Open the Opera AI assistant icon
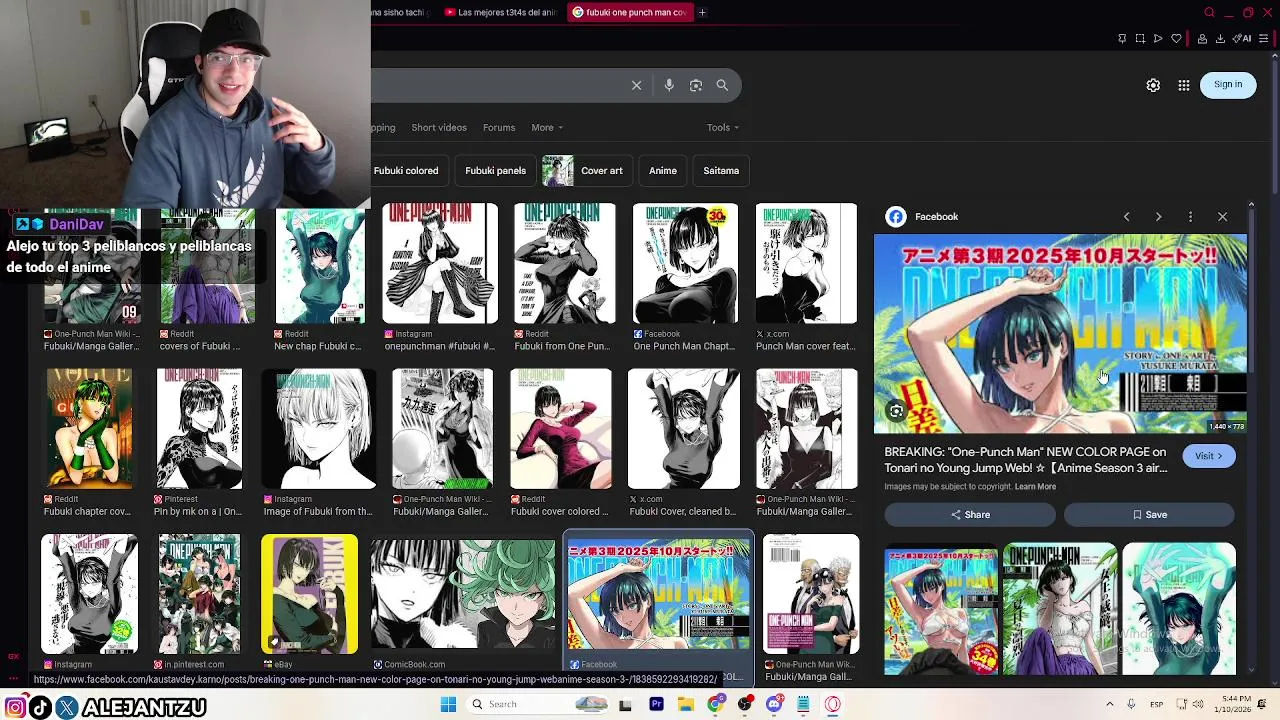The image size is (1280, 720). click(1243, 38)
